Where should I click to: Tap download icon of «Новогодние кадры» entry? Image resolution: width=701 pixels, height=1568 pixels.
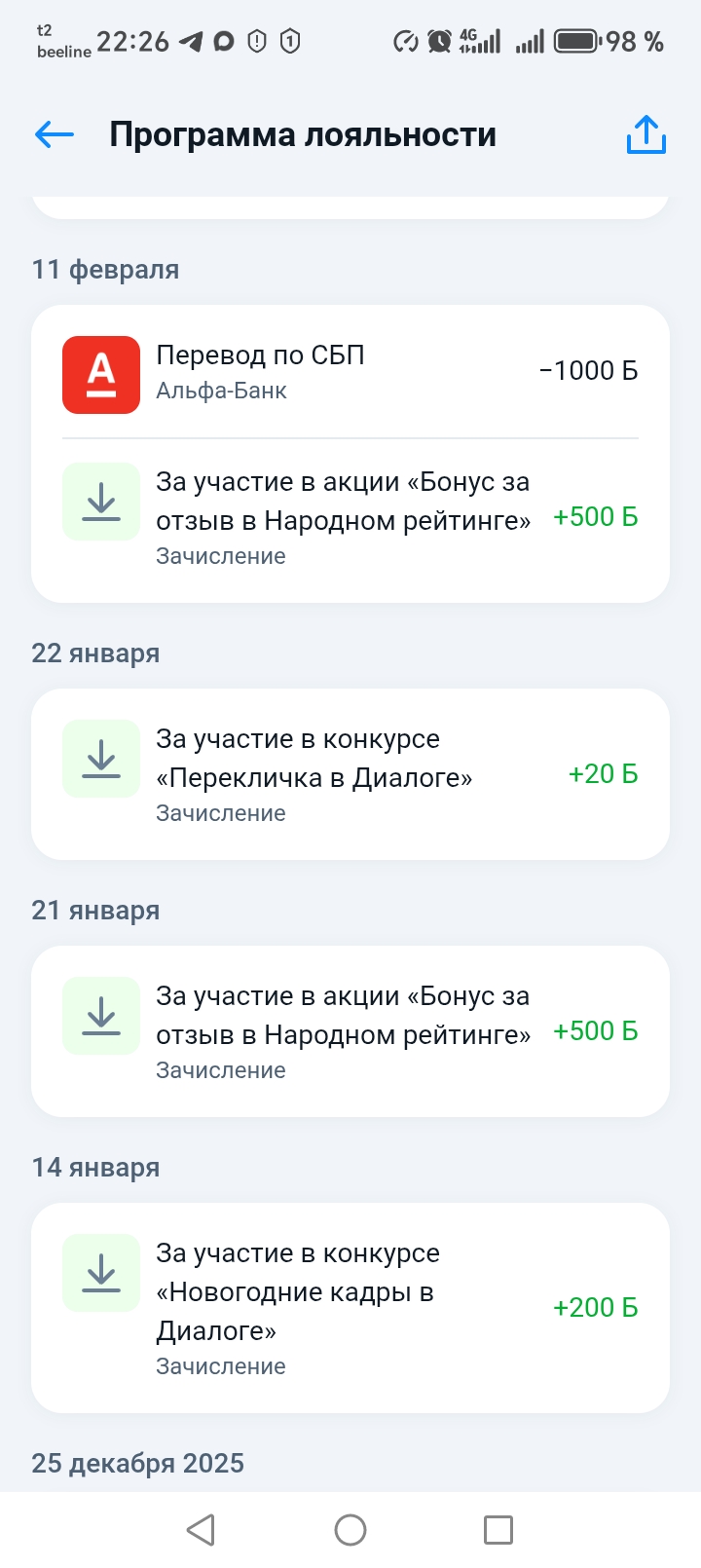coord(101,1273)
